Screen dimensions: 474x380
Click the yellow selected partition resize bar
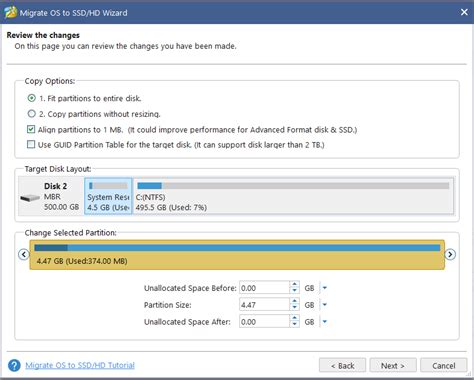click(237, 255)
